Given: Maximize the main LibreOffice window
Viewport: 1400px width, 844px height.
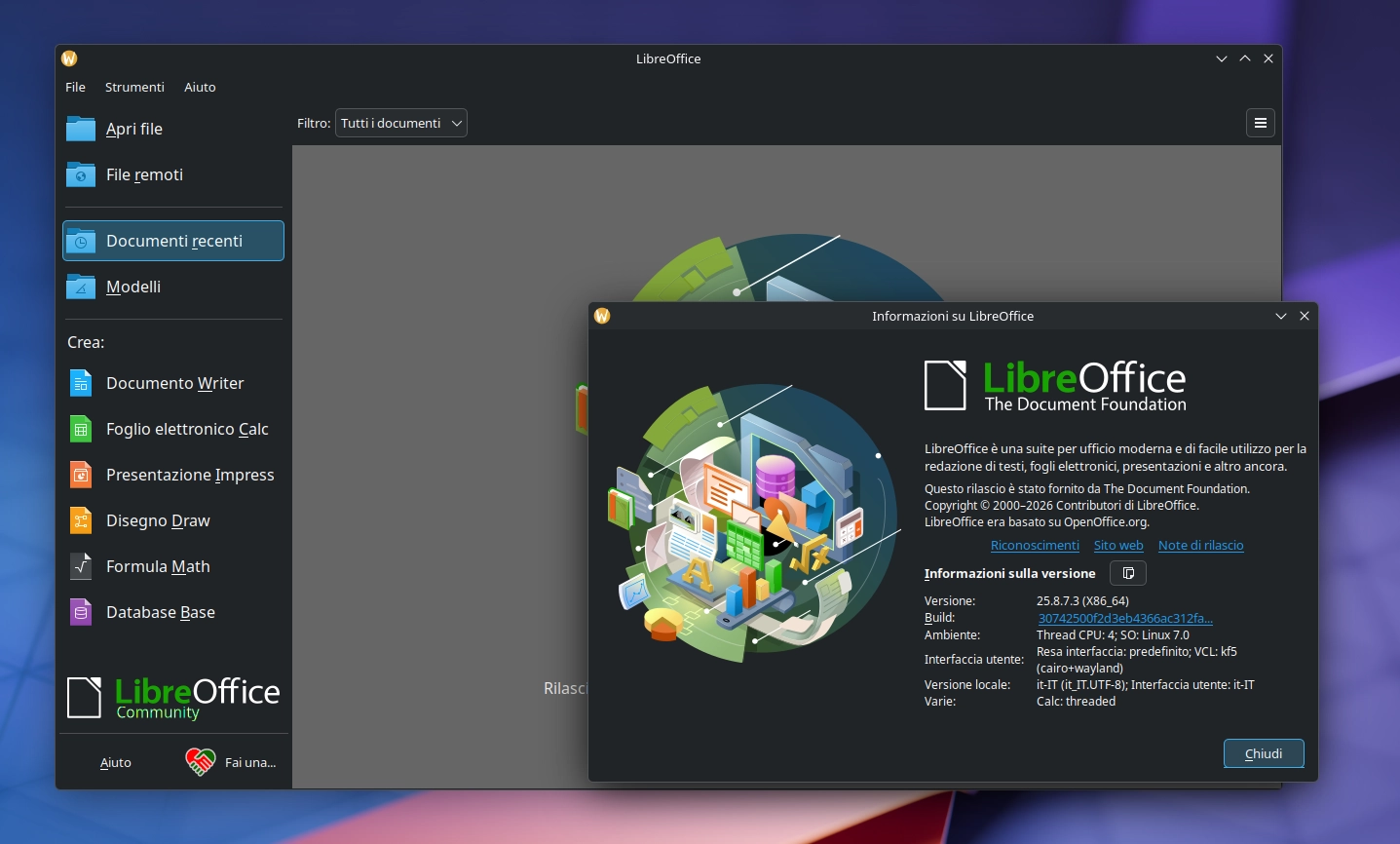Looking at the screenshot, I should [1245, 58].
